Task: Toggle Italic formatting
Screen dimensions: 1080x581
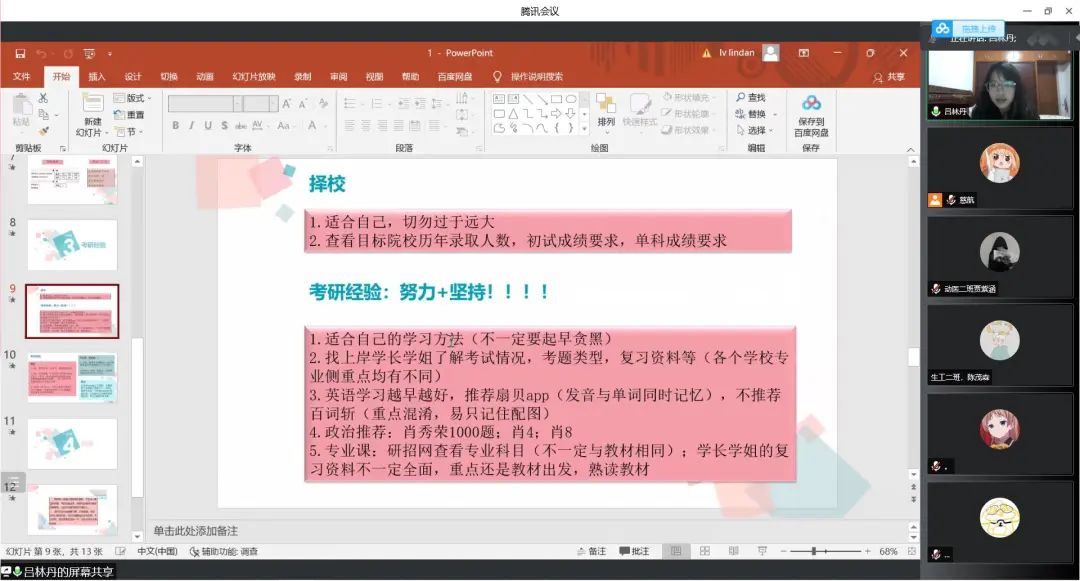Action: [x=192, y=126]
